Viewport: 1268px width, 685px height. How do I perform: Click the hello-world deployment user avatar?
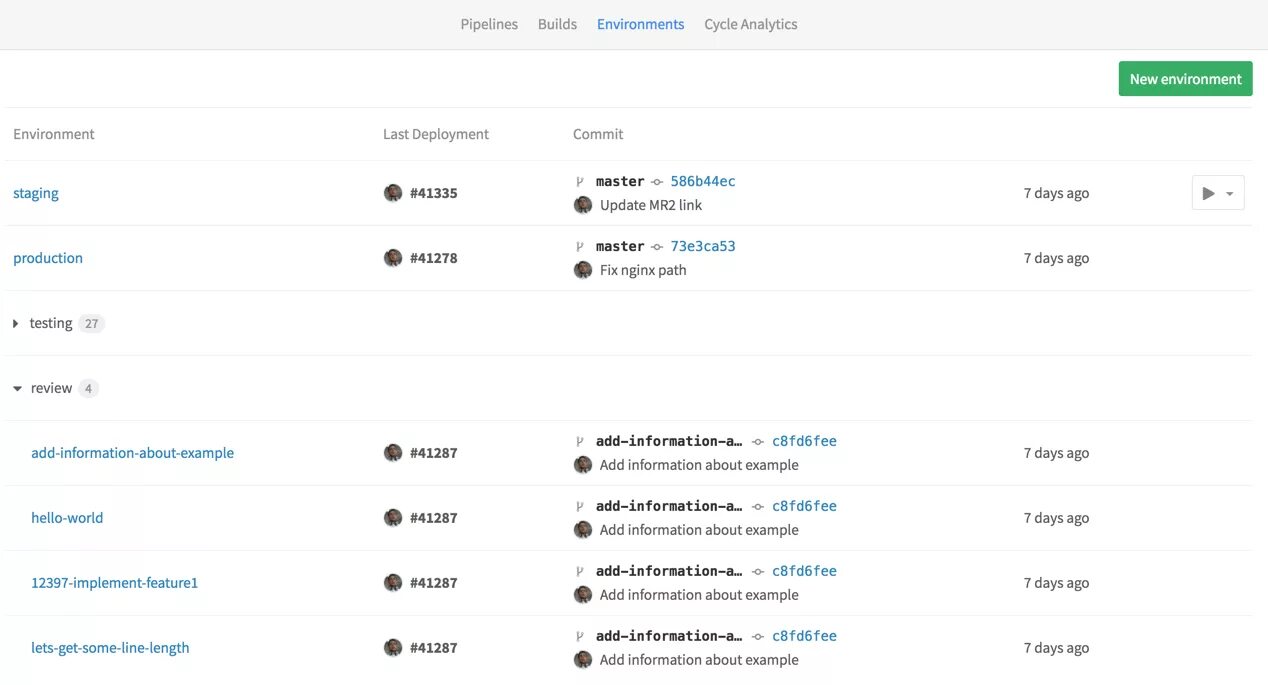tap(393, 518)
